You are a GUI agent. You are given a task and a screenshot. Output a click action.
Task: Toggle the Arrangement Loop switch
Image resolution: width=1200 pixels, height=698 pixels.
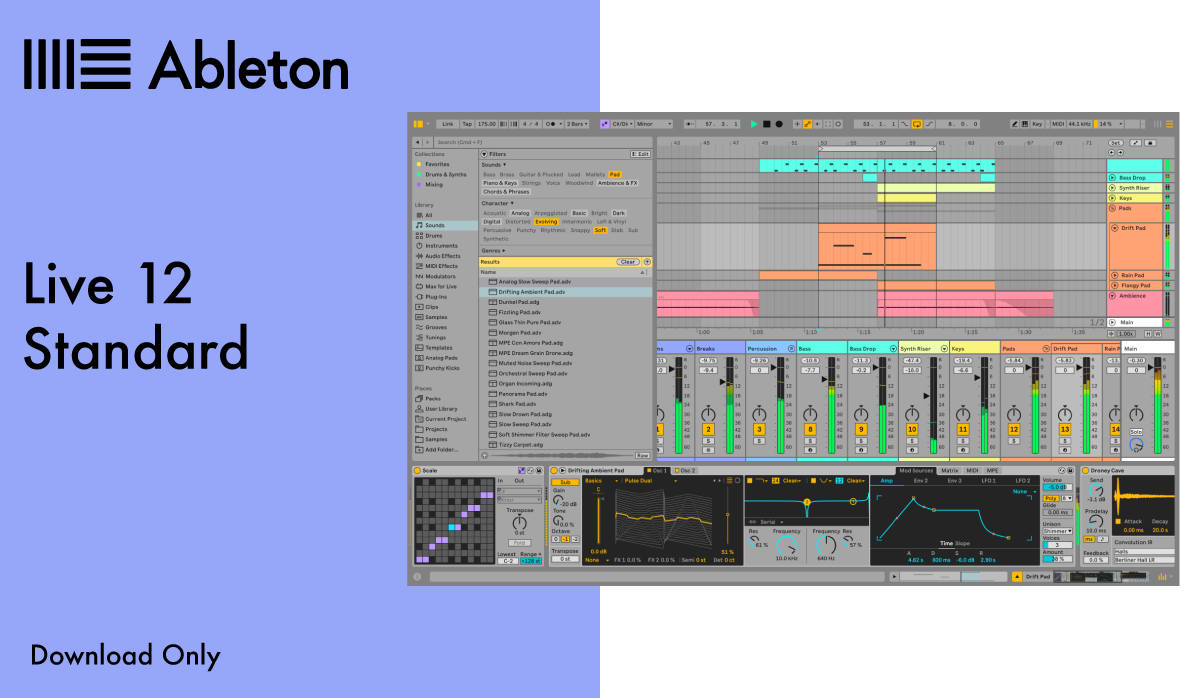(x=916, y=124)
